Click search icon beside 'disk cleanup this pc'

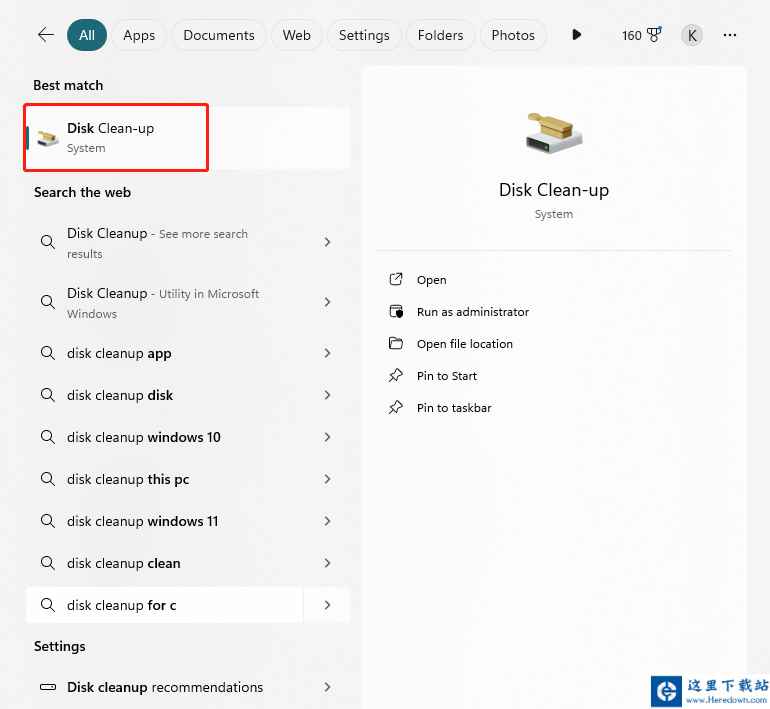click(x=48, y=479)
